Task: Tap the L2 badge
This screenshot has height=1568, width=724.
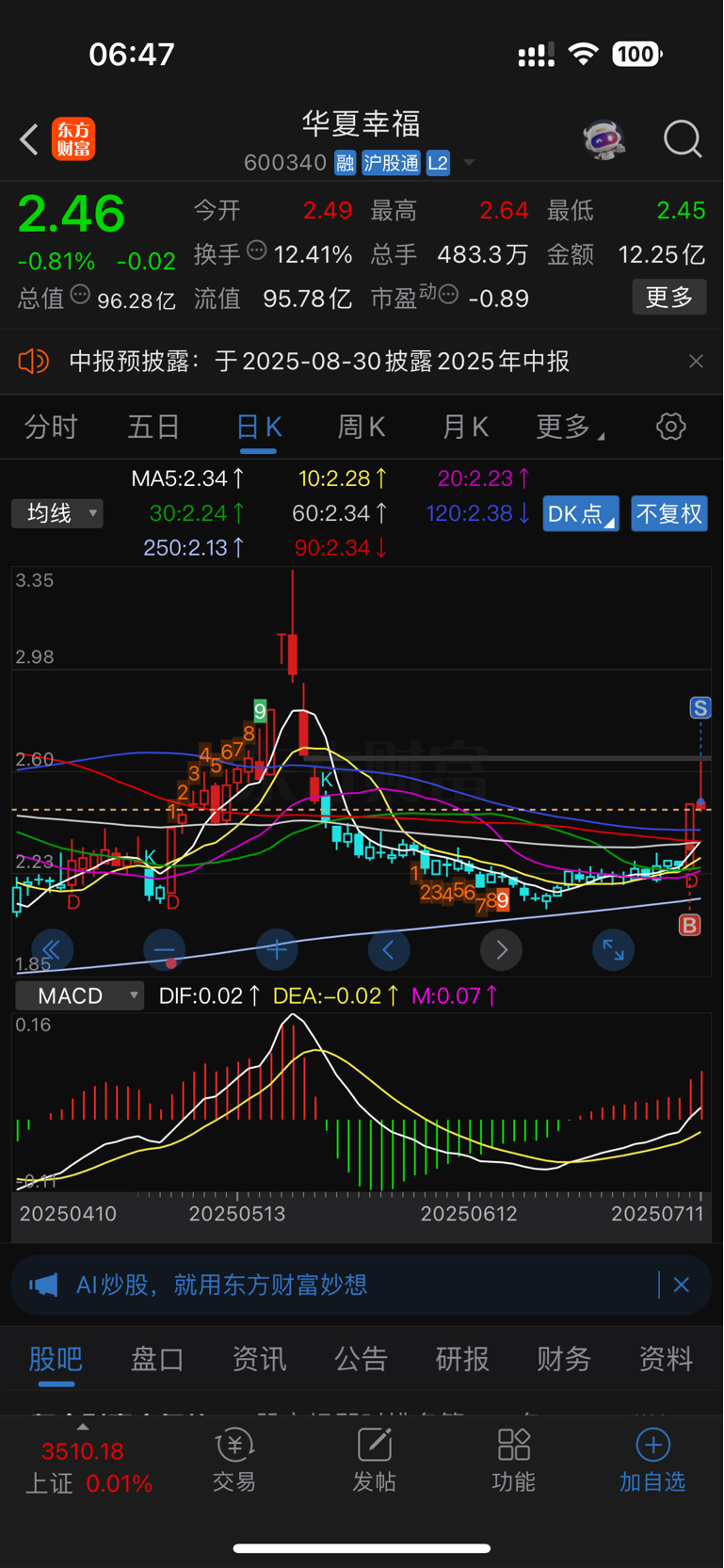Action: point(438,163)
